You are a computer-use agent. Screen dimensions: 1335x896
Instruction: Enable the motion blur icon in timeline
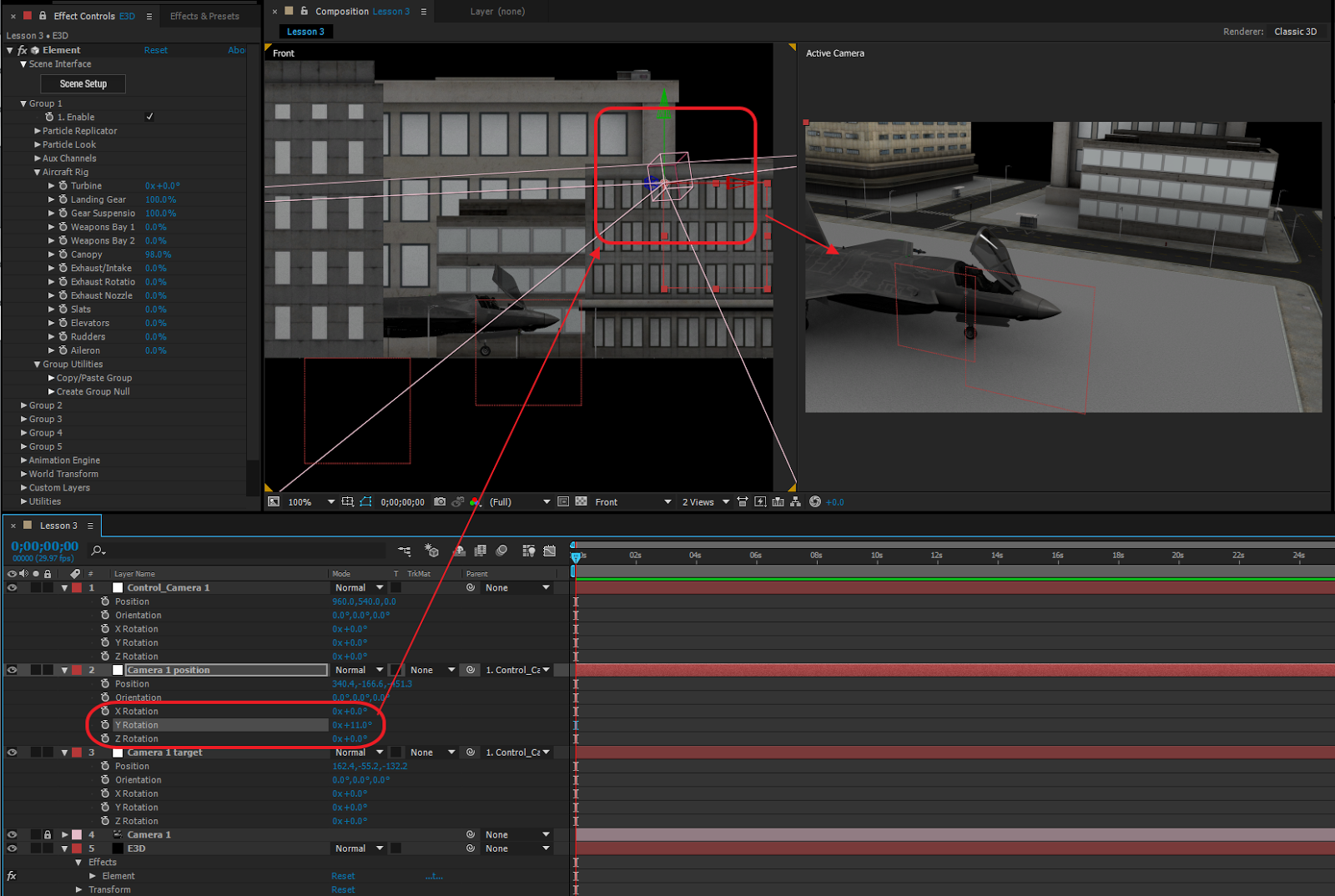[x=501, y=551]
